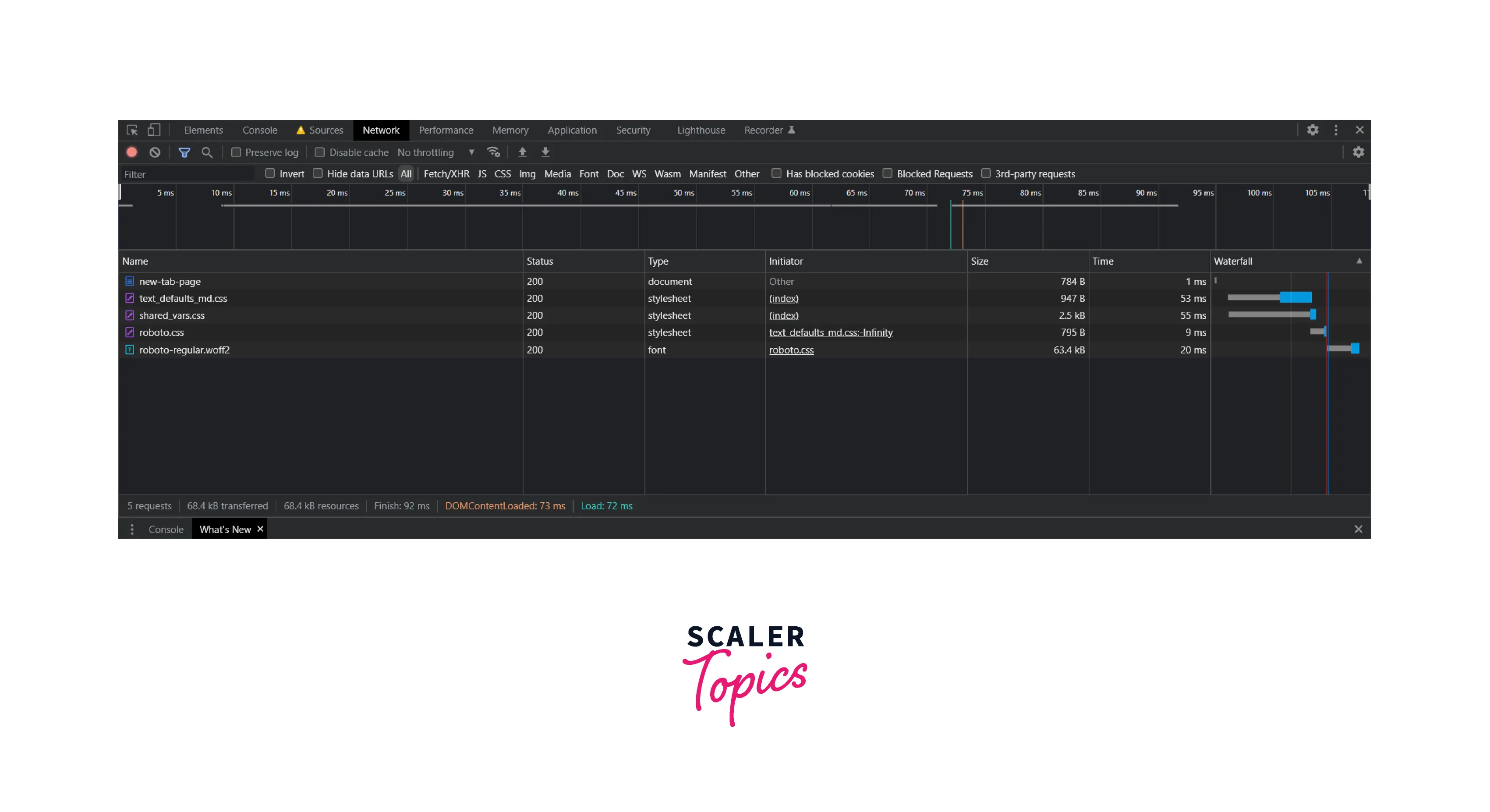This screenshot has width=1490, height=812.
Task: Check the Invert filter checkbox
Action: 269,173
